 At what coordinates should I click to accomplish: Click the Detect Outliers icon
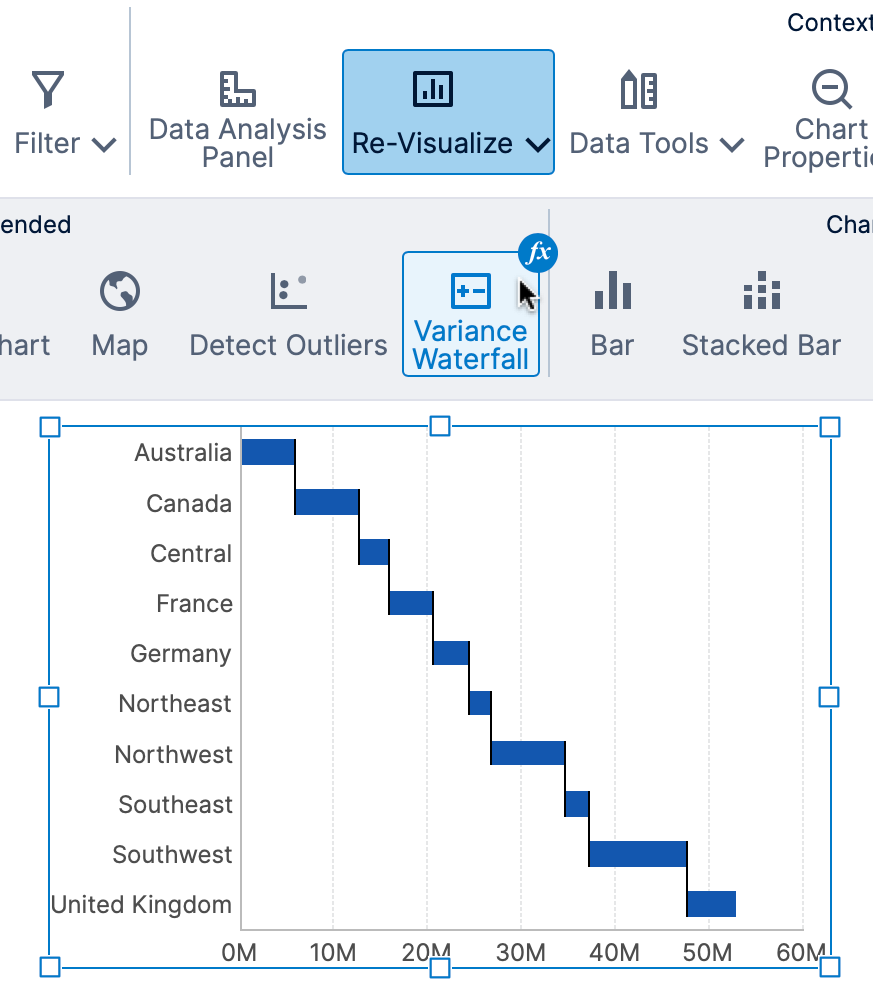tap(287, 292)
